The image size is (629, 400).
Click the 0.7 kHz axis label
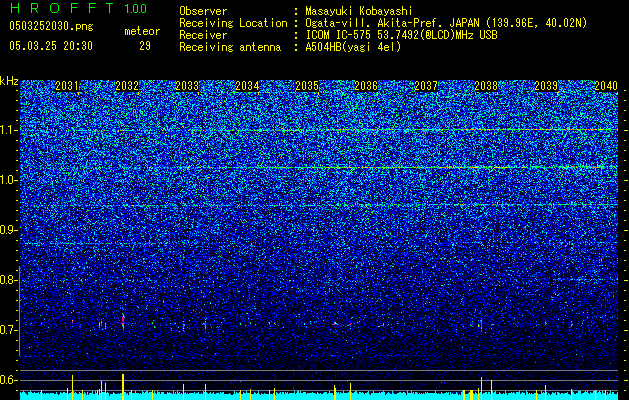[x=9, y=330]
